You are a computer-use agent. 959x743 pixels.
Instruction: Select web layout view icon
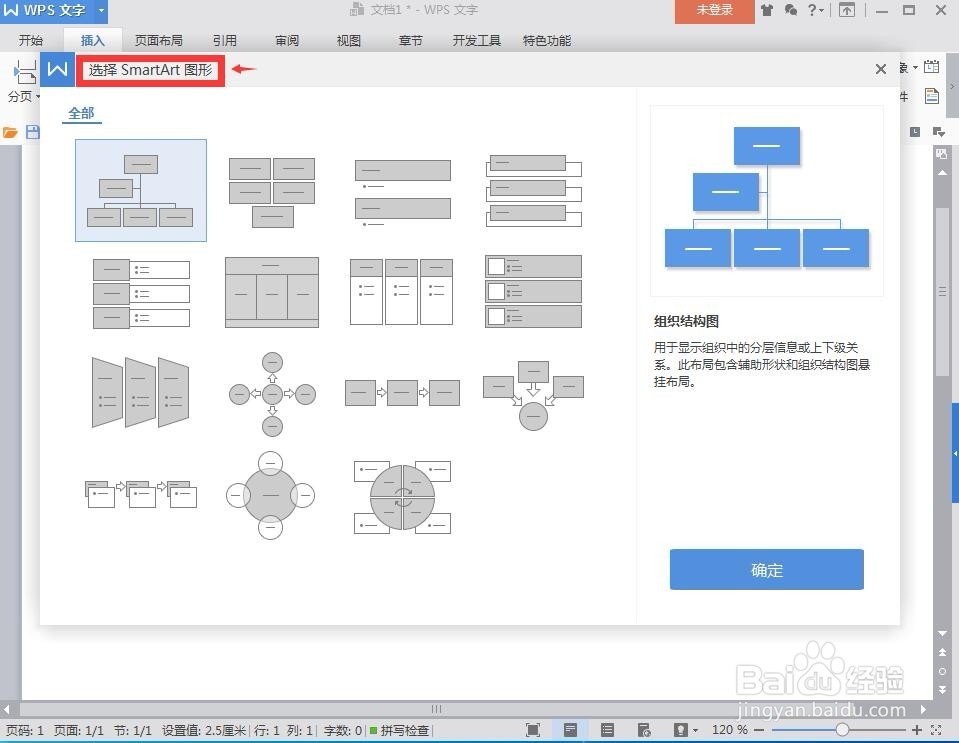coord(643,730)
